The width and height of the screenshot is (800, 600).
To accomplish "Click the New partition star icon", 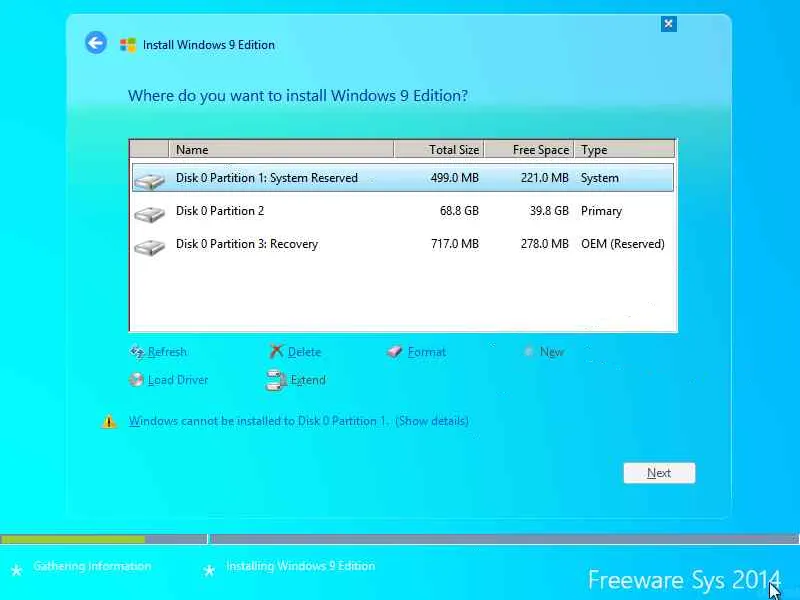I will point(529,352).
